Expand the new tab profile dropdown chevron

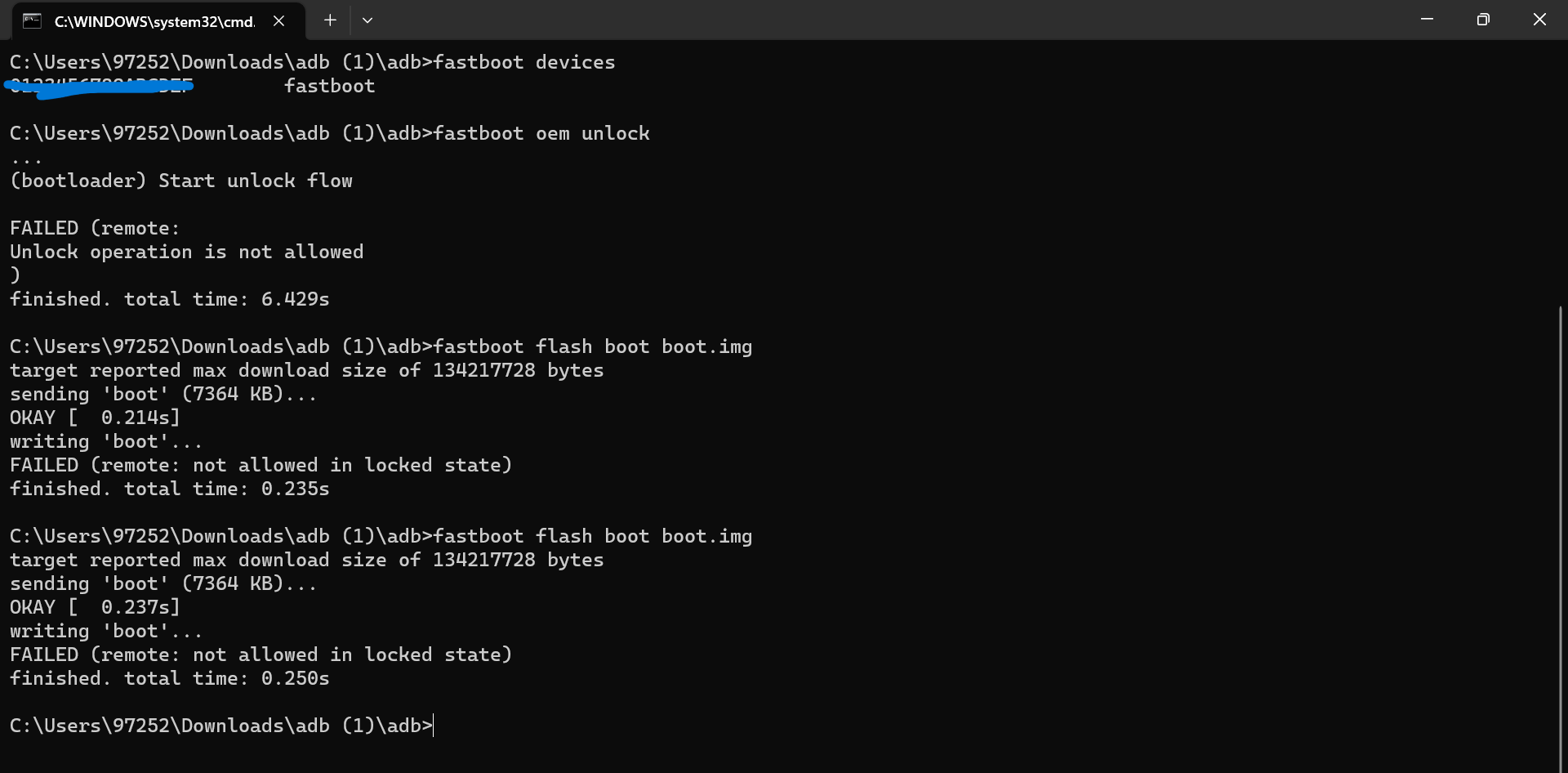367,20
